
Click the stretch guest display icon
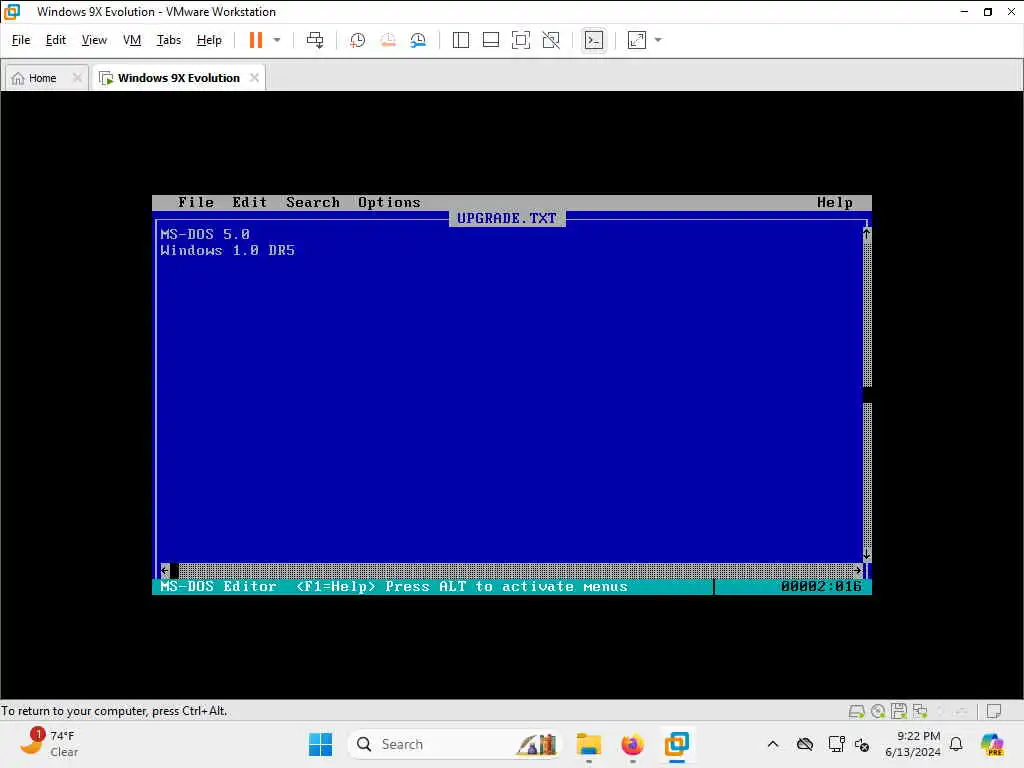pos(637,40)
